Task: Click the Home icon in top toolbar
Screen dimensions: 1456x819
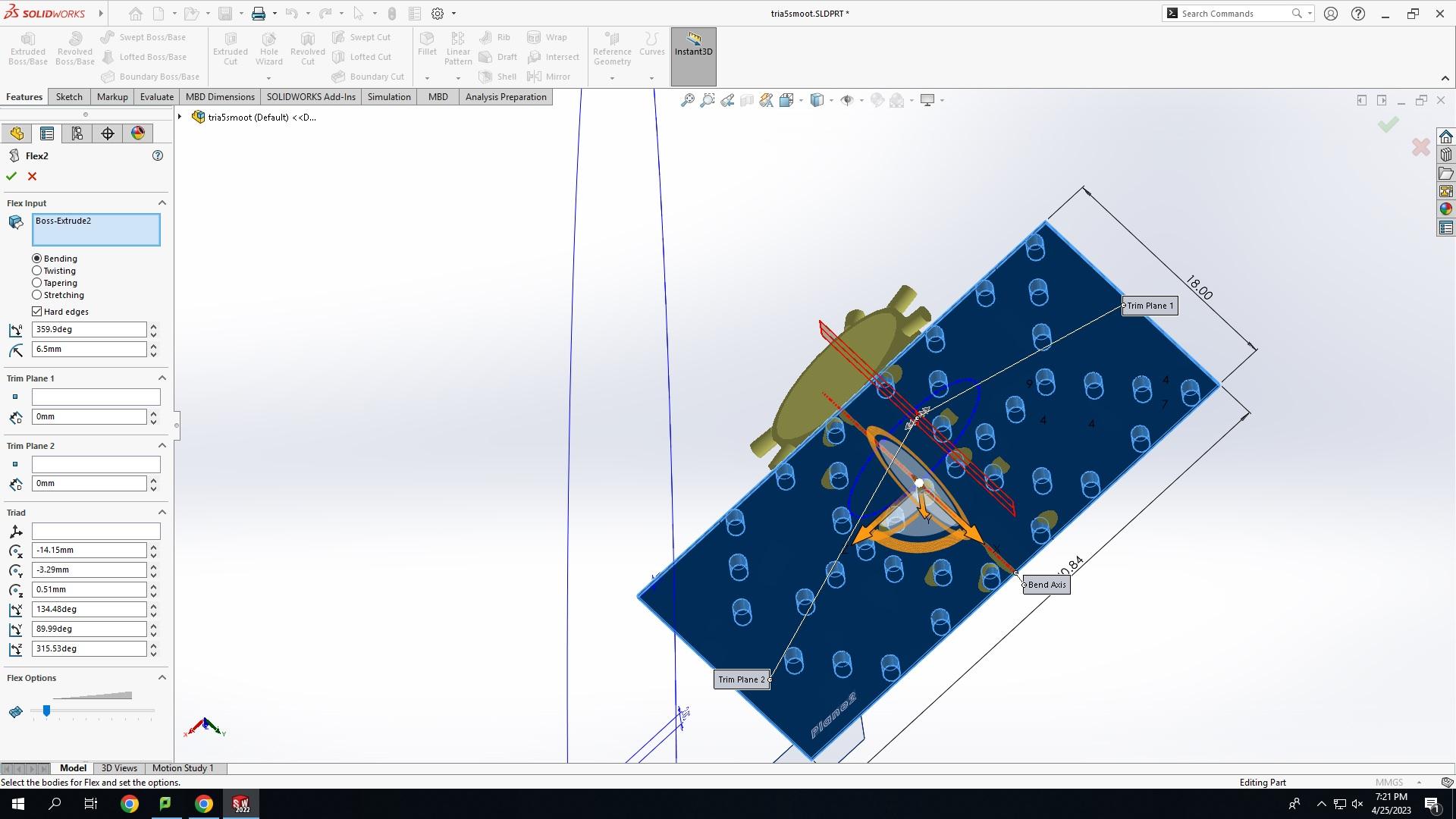Action: coord(135,14)
